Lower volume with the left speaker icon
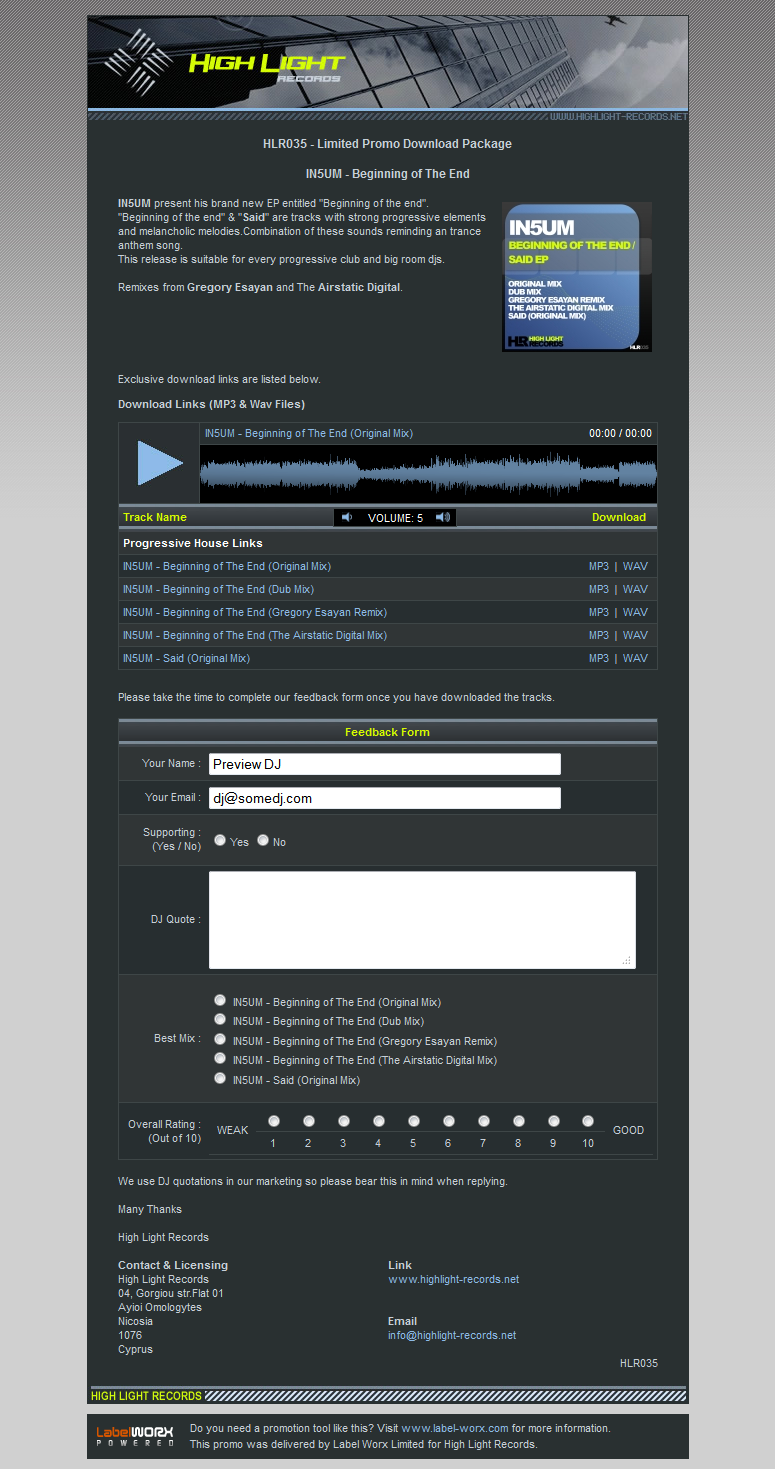The width and height of the screenshot is (775, 1469). coord(347,517)
